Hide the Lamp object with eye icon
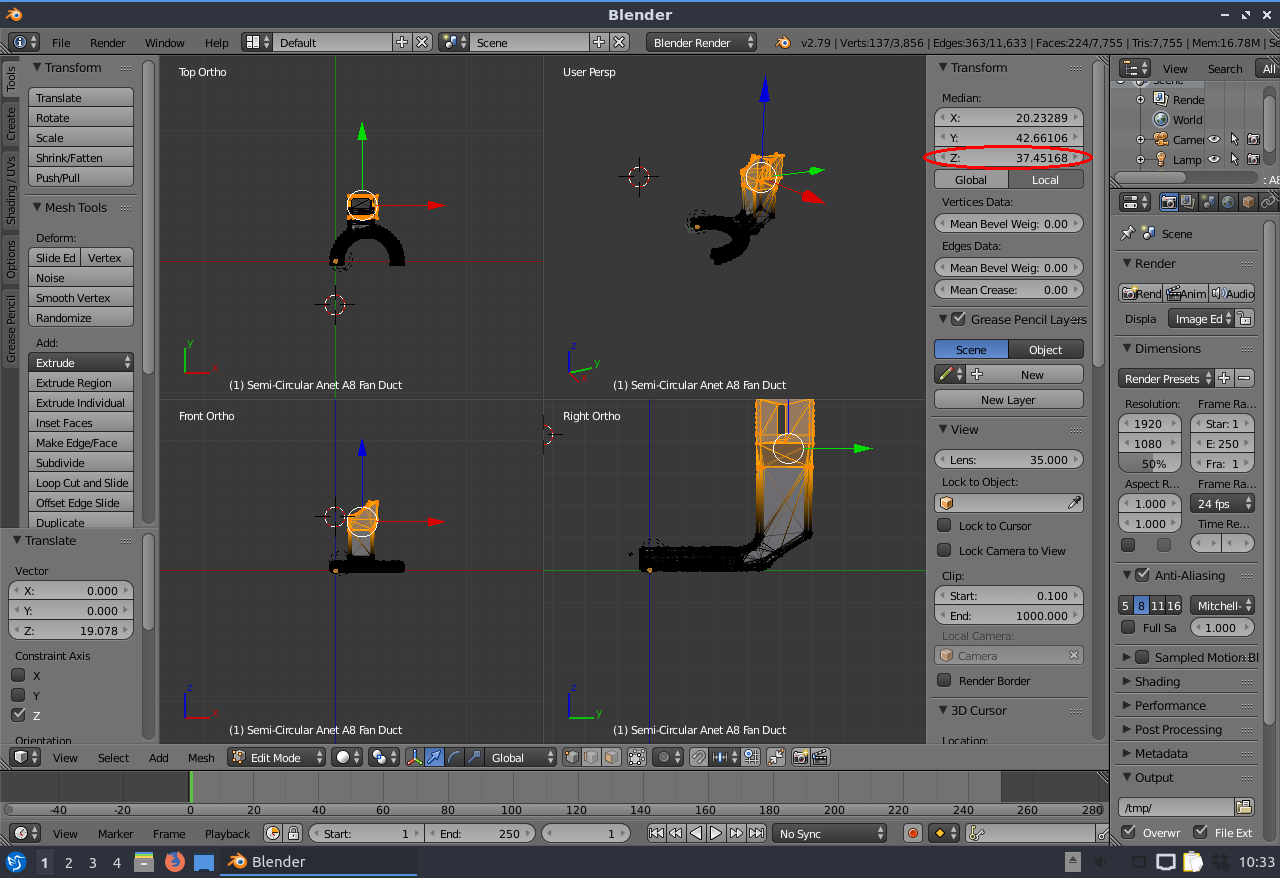 [1214, 159]
